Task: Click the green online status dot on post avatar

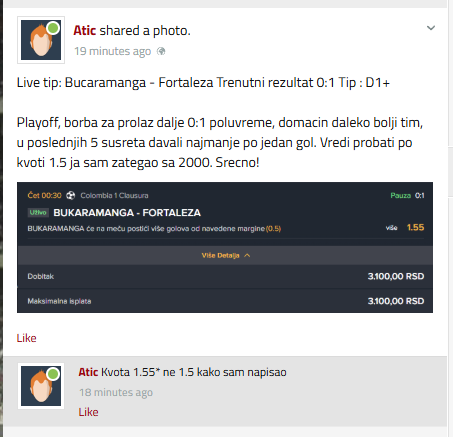Action: [x=53, y=28]
